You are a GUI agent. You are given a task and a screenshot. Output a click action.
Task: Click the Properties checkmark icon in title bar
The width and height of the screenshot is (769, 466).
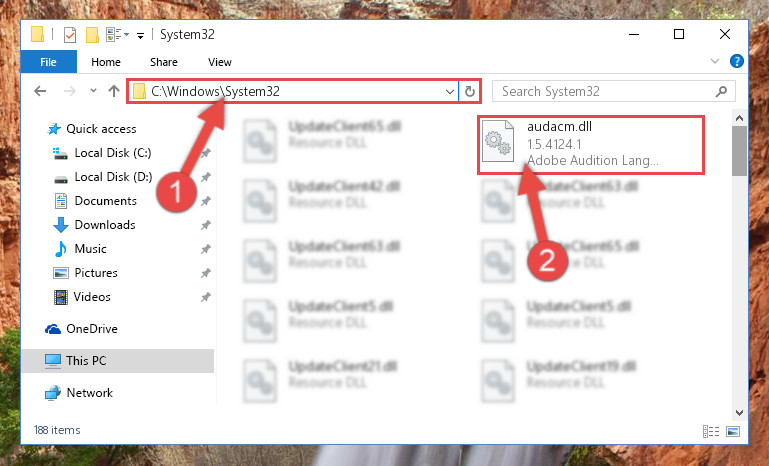(70, 35)
